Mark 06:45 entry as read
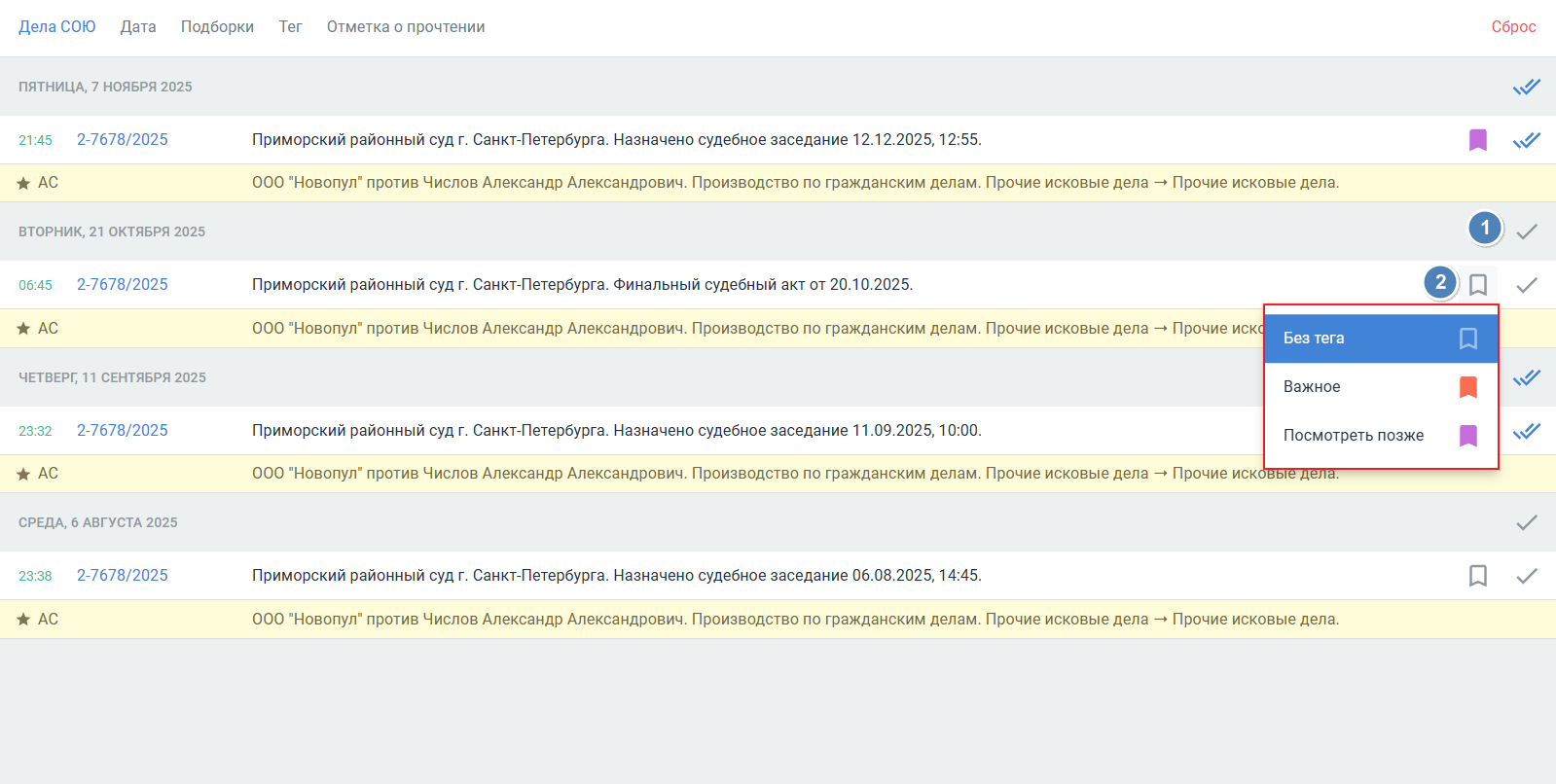The width and height of the screenshot is (1556, 784). pos(1526,285)
